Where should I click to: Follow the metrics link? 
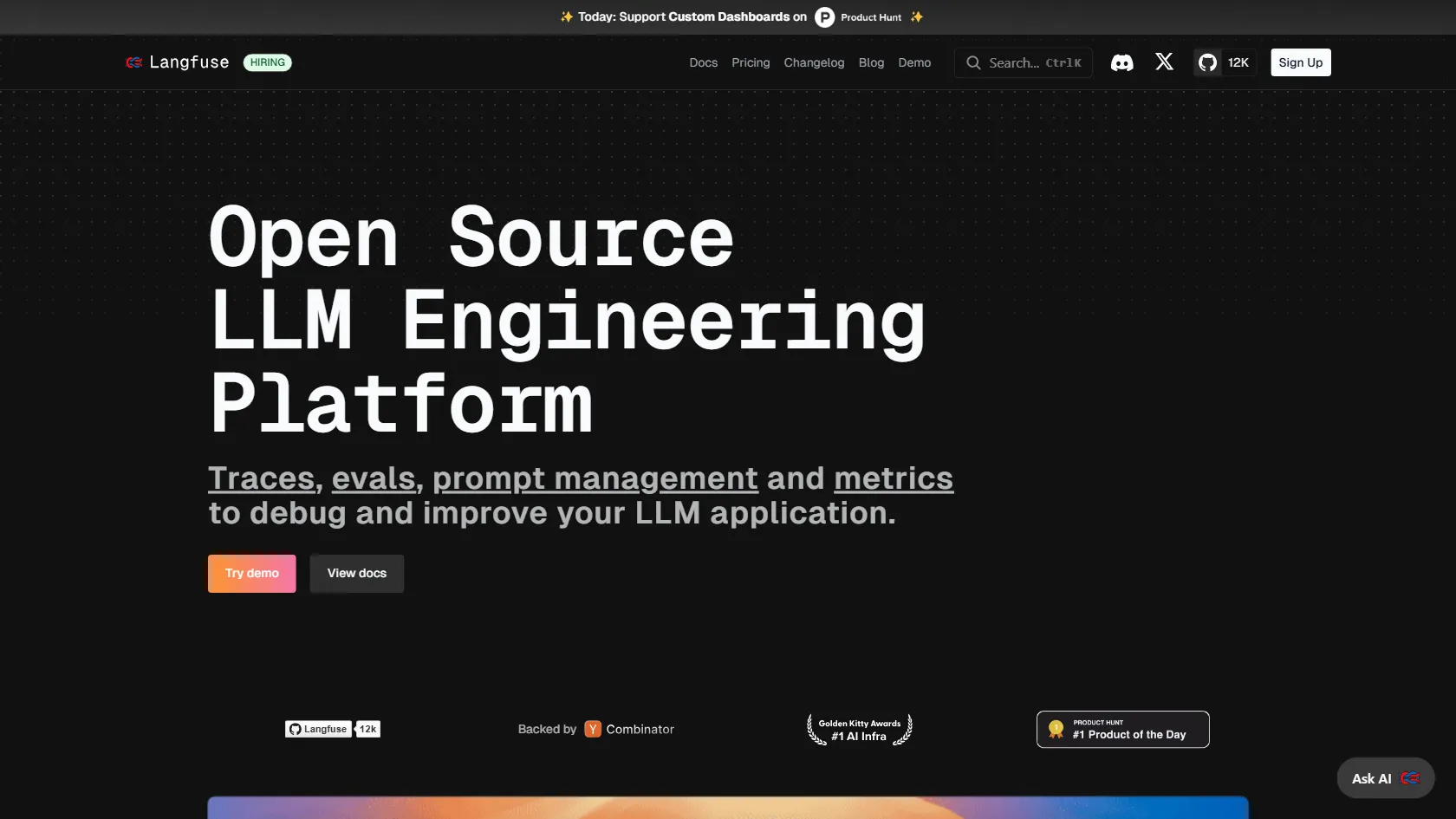(x=894, y=478)
